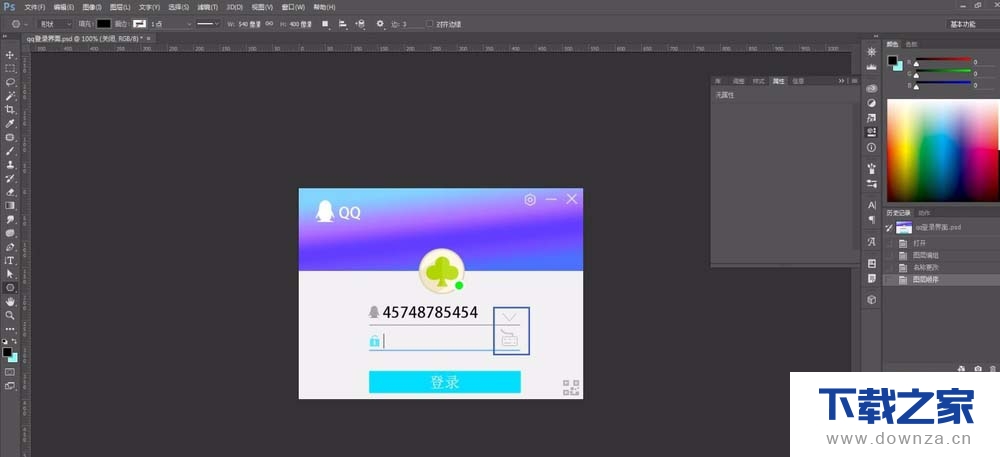Screen dimensions: 1000x457
Task: Toggle the 图层编组 history state checkbox
Action: (889, 256)
